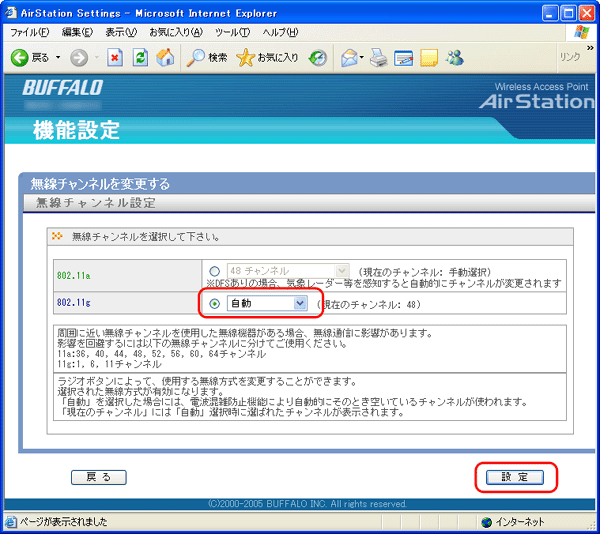
Task: Refresh the page with the reload icon
Action: 140,58
